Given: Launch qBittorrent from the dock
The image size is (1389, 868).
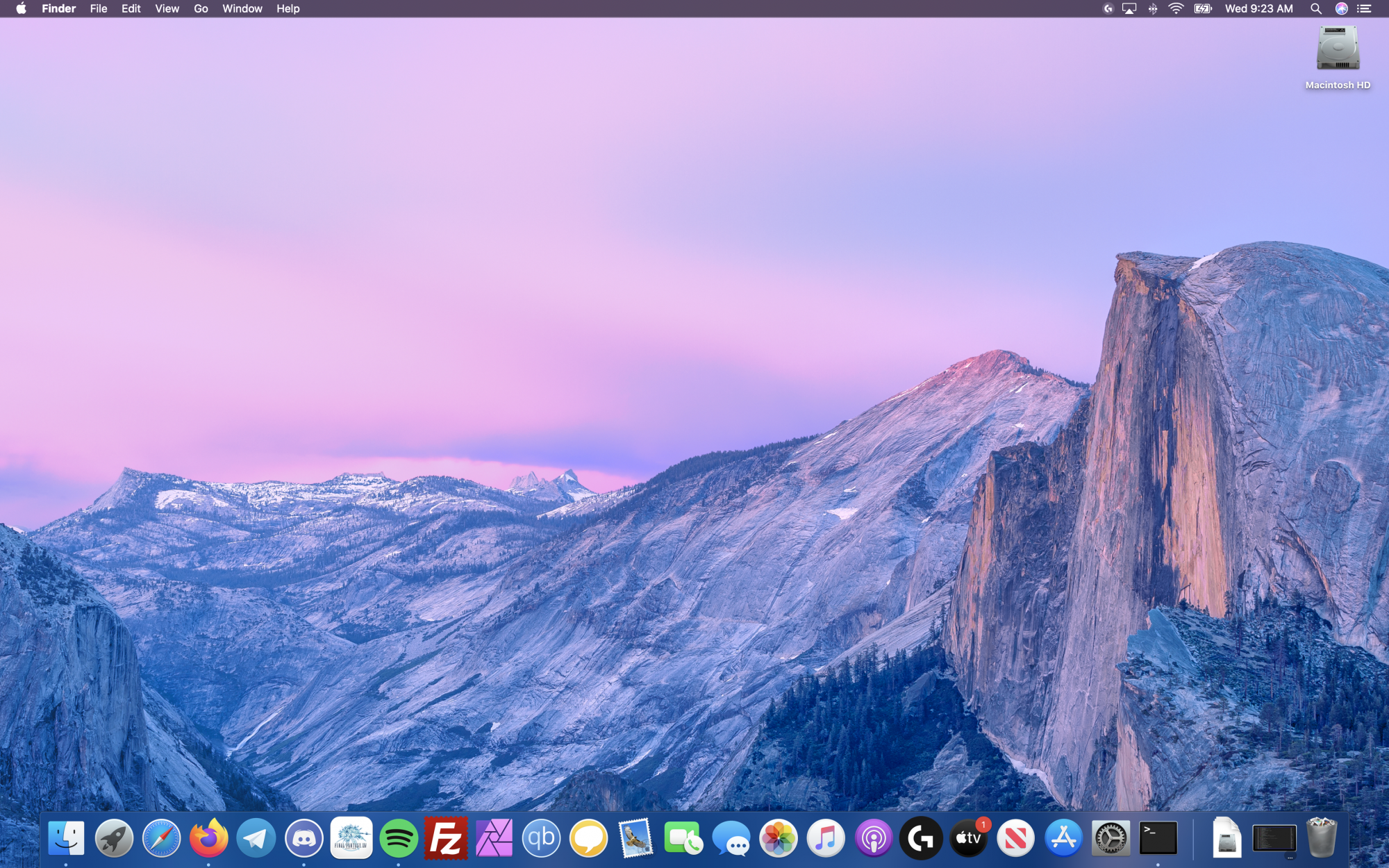Looking at the screenshot, I should point(541,838).
